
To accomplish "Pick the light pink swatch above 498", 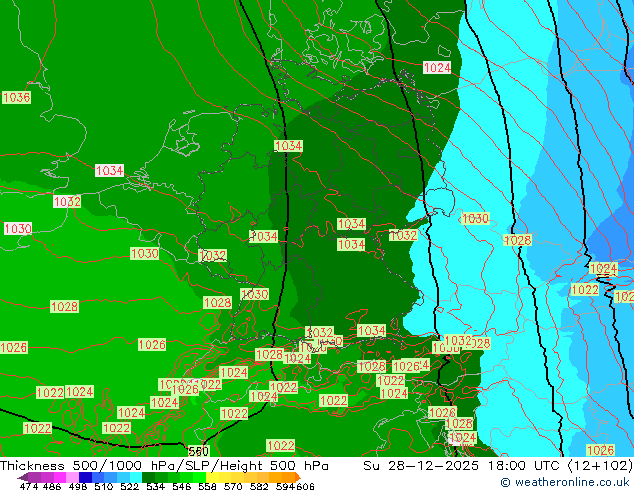I will 72,477.
